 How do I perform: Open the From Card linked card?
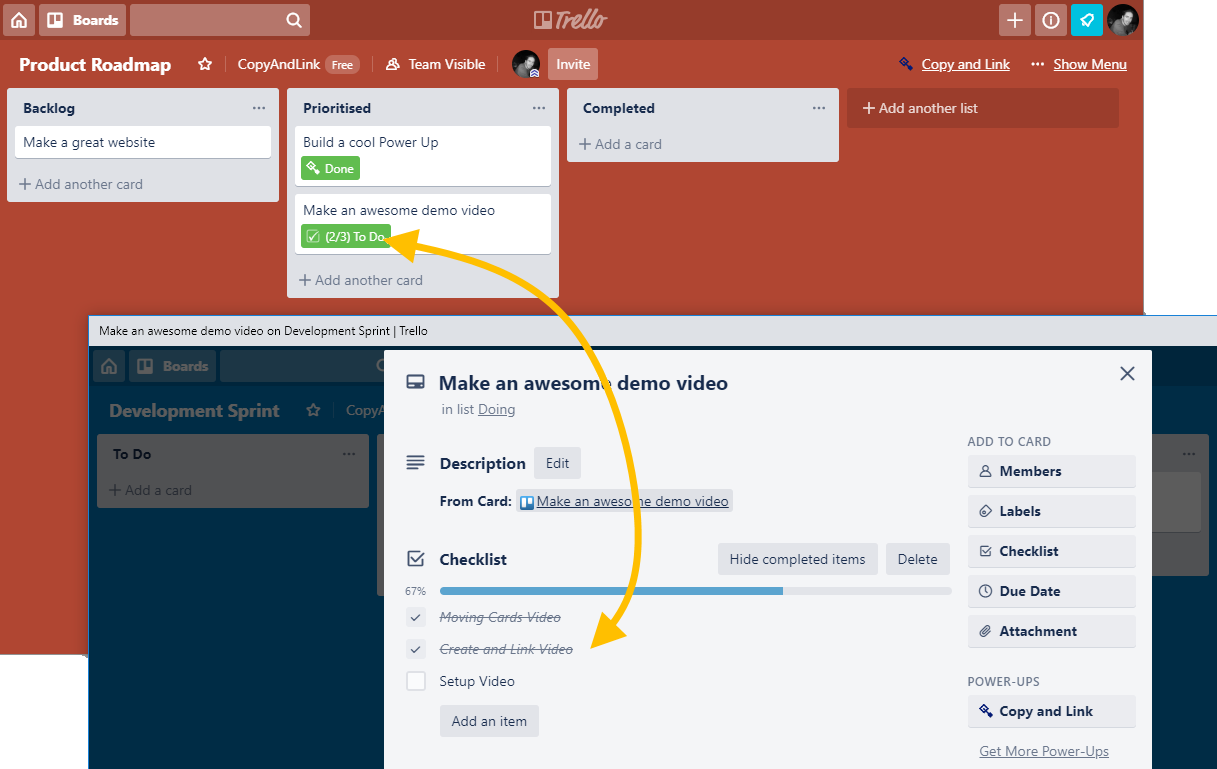point(625,501)
